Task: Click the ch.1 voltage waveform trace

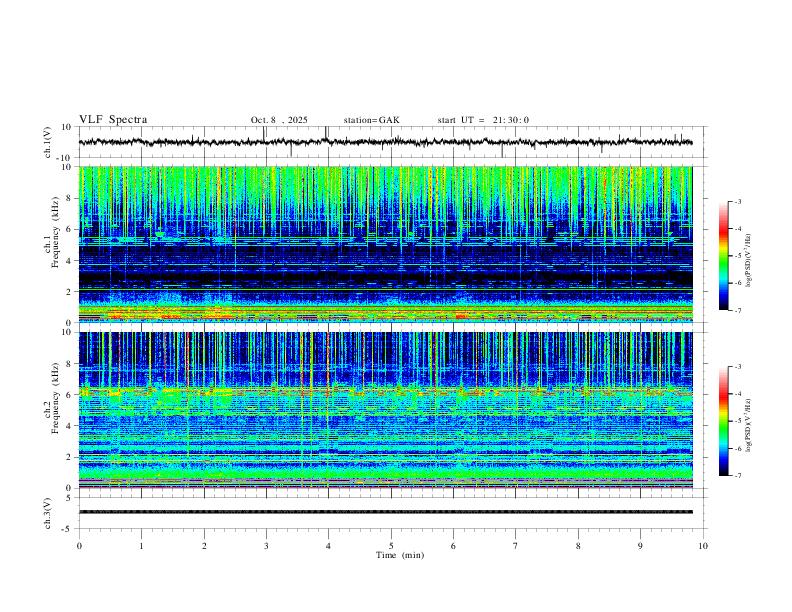Action: 385,142
